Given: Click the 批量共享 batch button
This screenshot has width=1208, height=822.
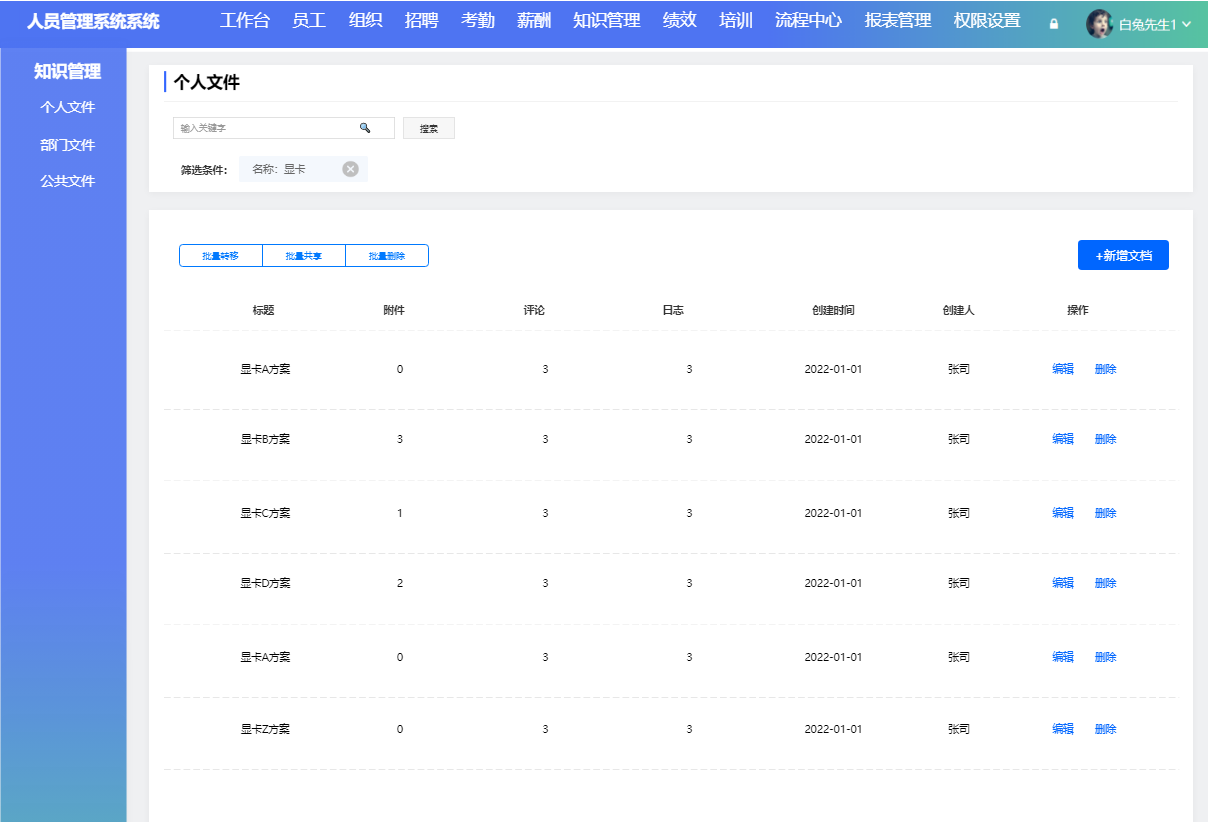Looking at the screenshot, I should (x=303, y=255).
